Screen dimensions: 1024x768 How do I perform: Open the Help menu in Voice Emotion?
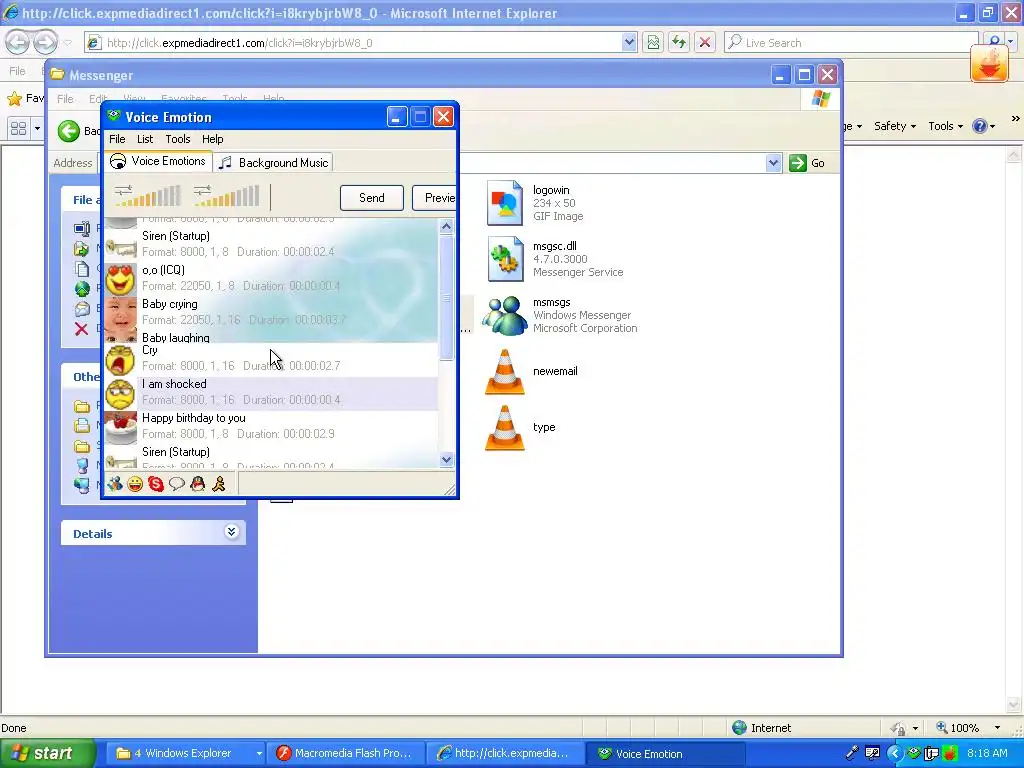coord(212,139)
